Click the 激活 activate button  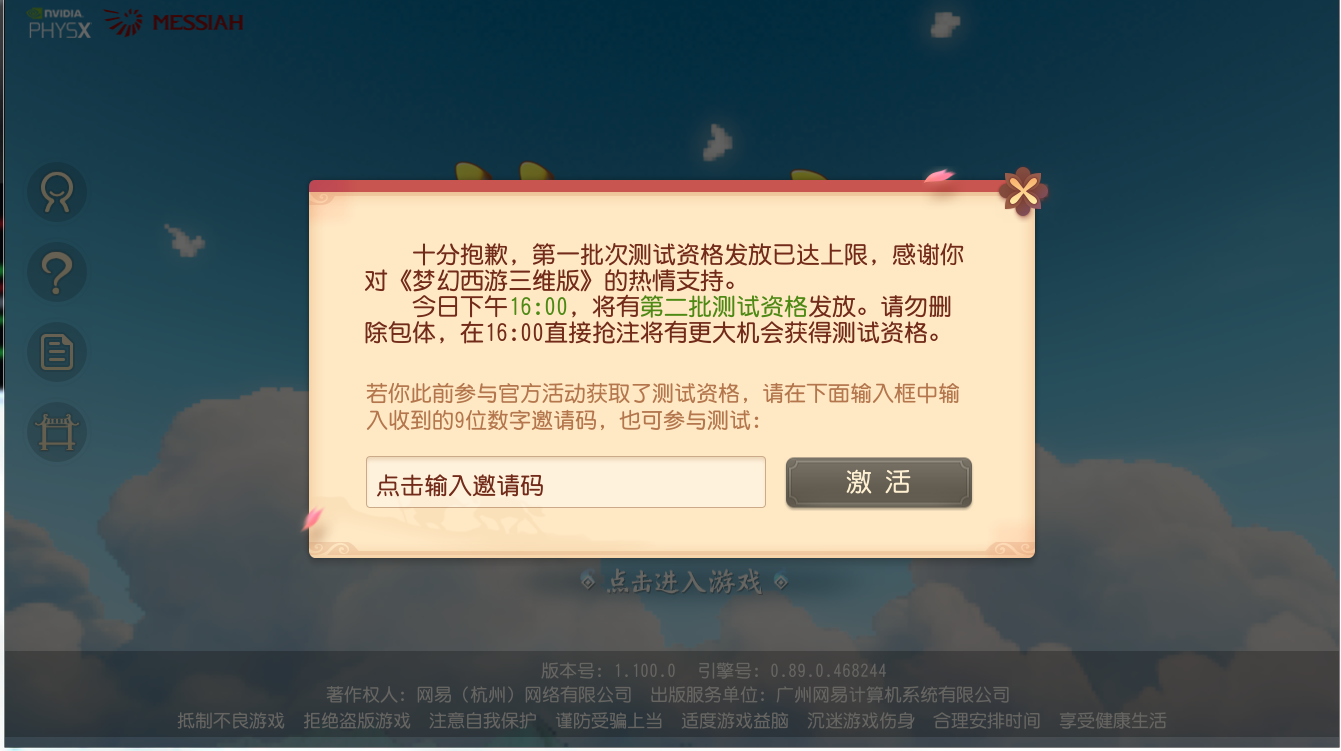(878, 482)
